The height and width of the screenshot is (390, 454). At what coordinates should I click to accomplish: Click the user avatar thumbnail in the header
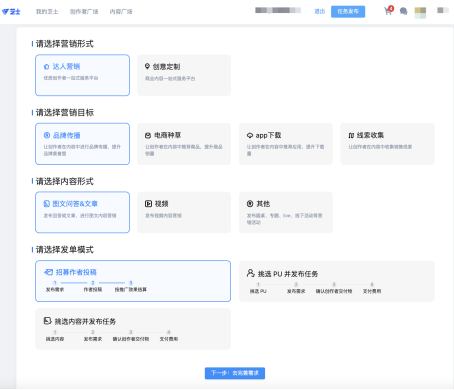click(x=420, y=13)
